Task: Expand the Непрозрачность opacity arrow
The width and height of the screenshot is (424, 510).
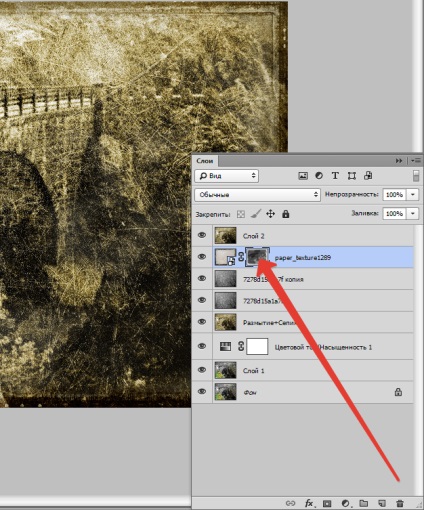Action: (413, 194)
